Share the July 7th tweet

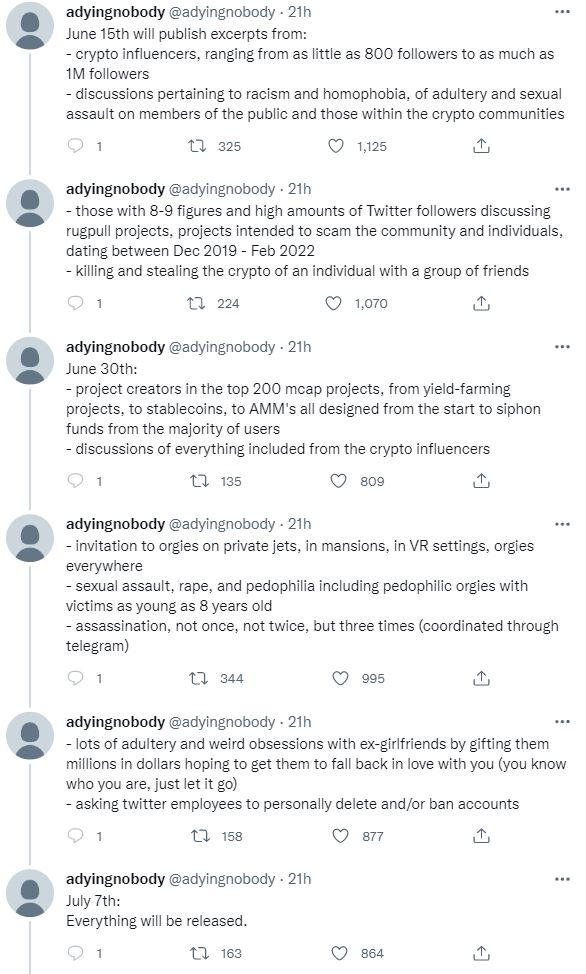(482, 953)
